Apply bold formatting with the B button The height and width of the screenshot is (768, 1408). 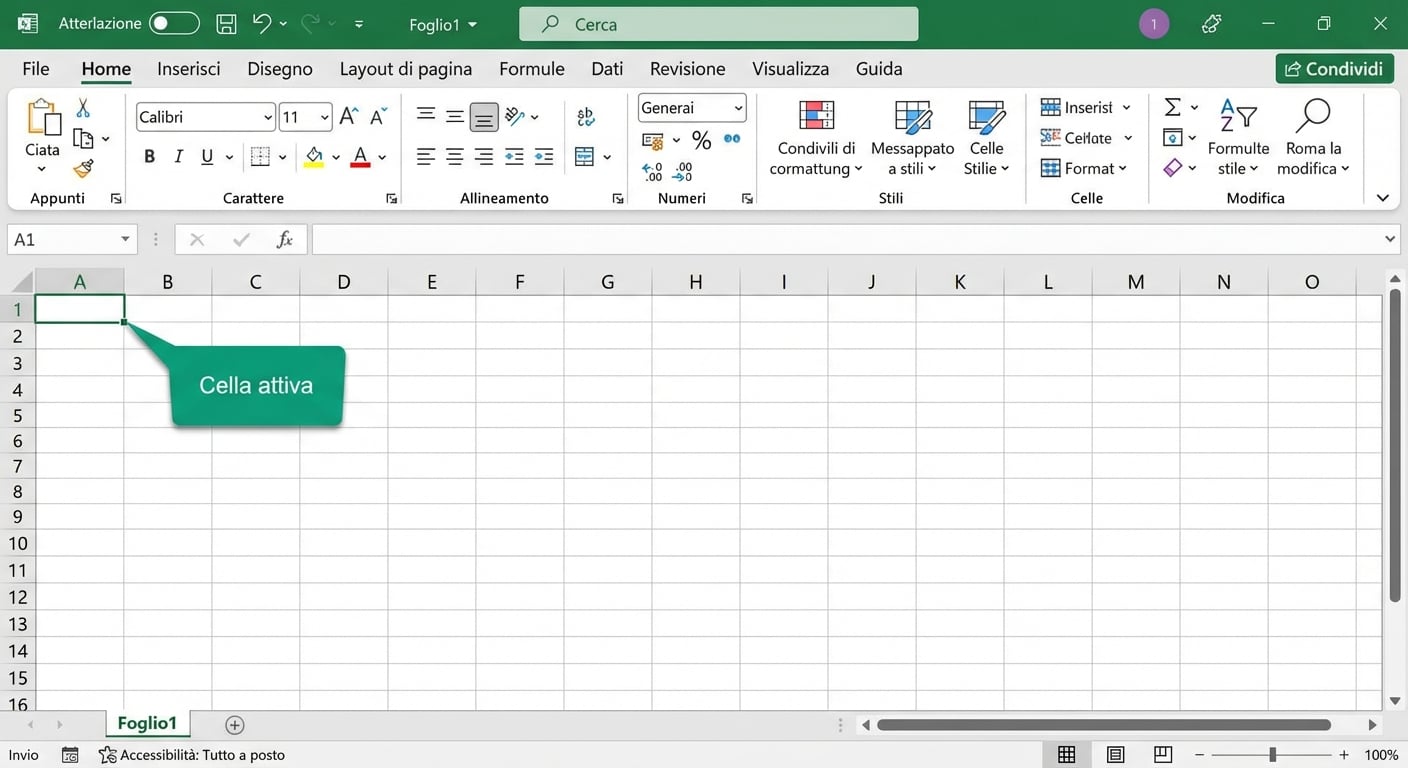coord(149,157)
